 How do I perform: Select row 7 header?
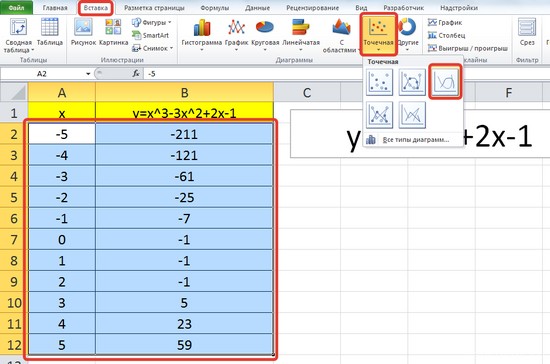pos(14,239)
